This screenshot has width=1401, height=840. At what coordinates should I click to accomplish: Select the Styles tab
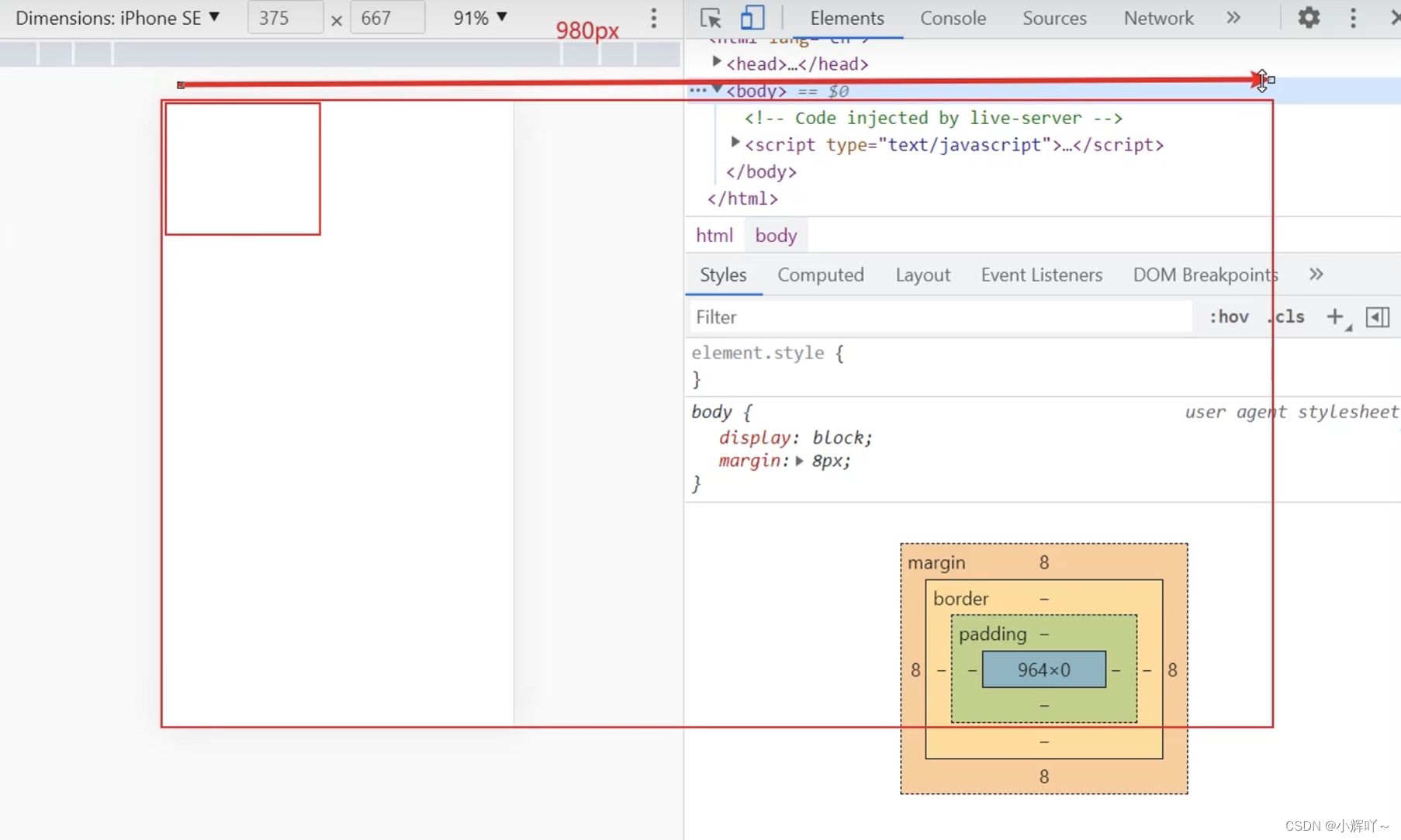click(723, 275)
